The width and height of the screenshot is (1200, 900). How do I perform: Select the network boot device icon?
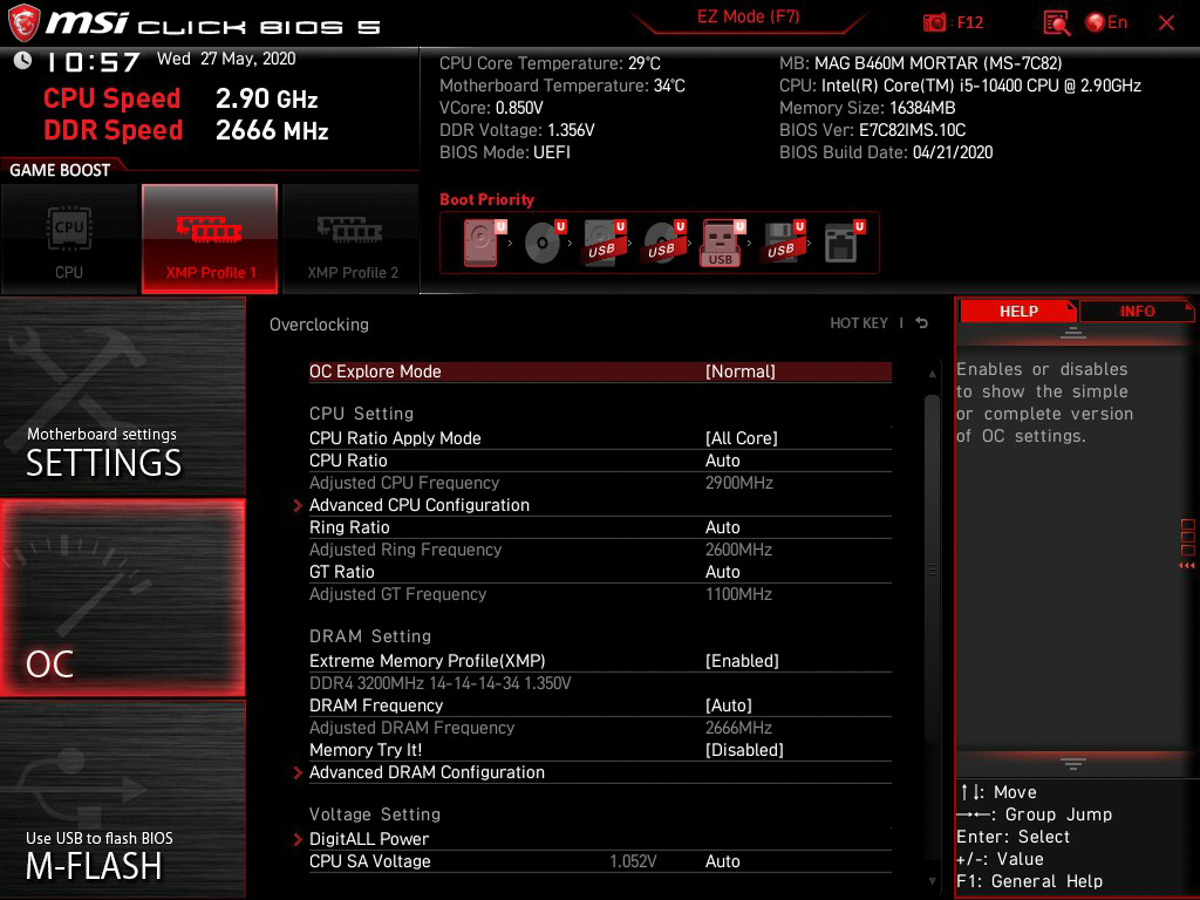click(843, 243)
